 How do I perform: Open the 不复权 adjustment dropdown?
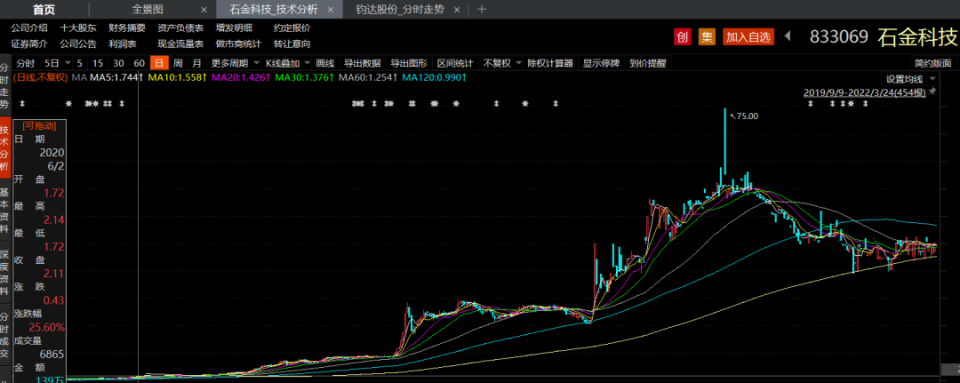[501, 63]
